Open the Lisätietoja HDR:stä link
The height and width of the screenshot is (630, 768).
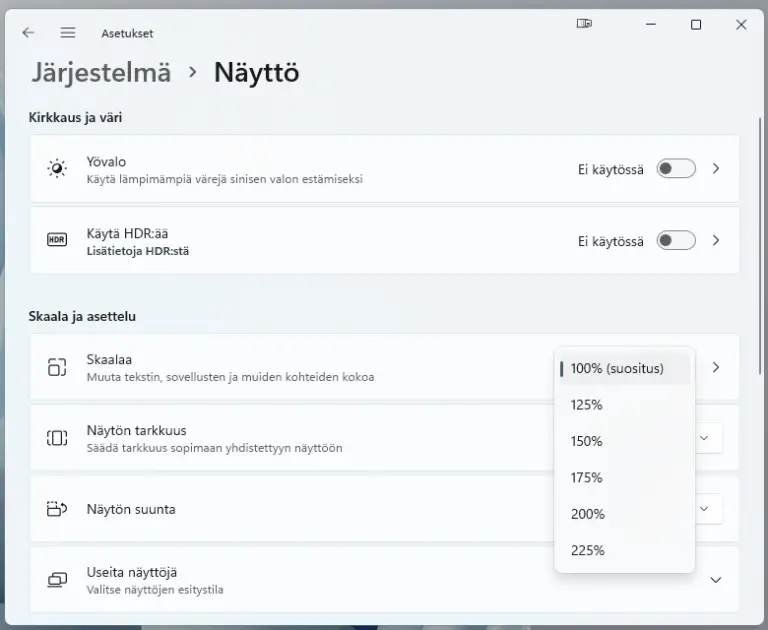tap(138, 251)
